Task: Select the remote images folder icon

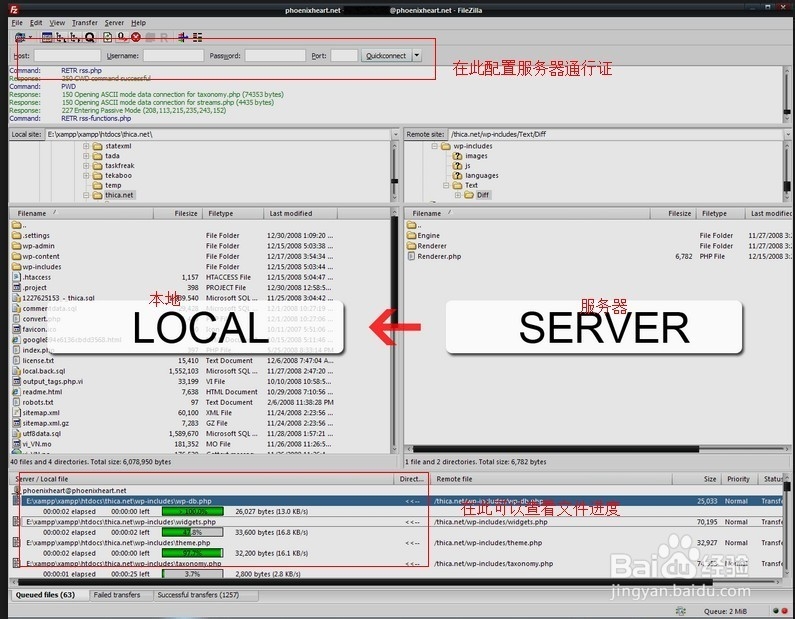Action: tap(457, 156)
